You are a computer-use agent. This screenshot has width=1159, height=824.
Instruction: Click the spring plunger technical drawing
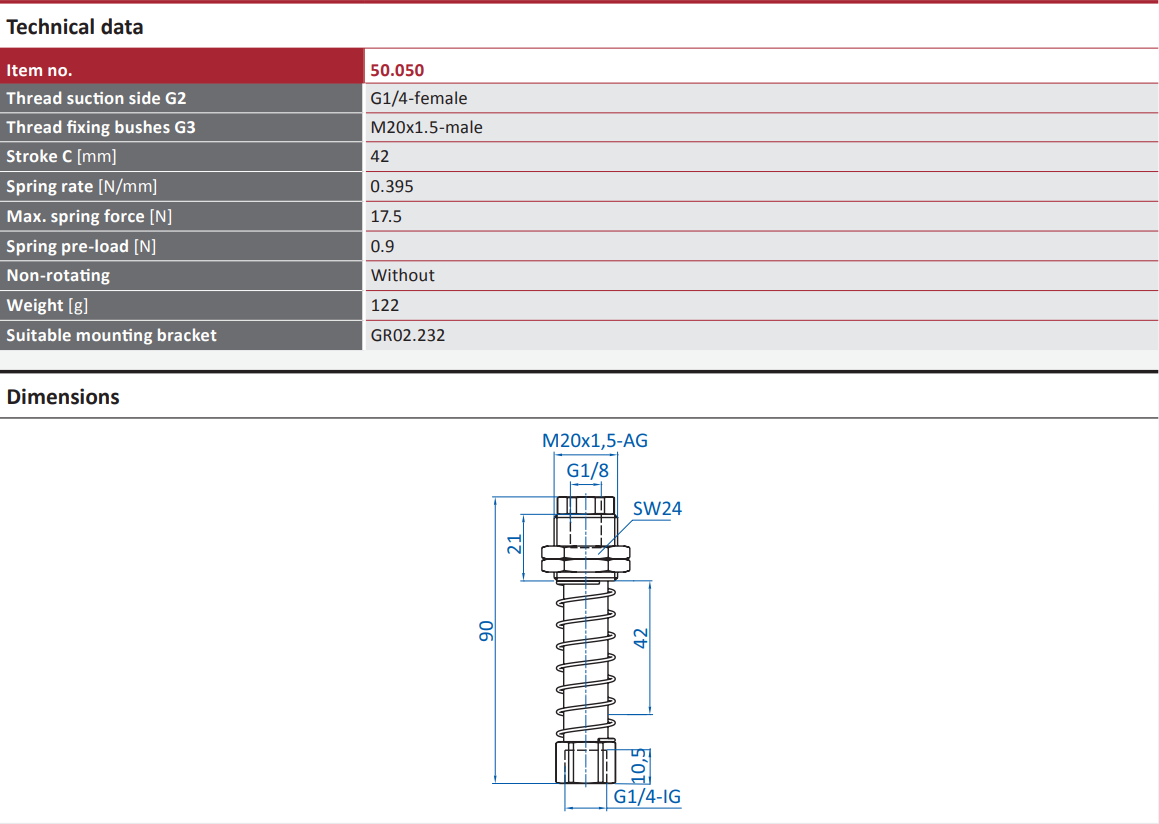point(585,639)
